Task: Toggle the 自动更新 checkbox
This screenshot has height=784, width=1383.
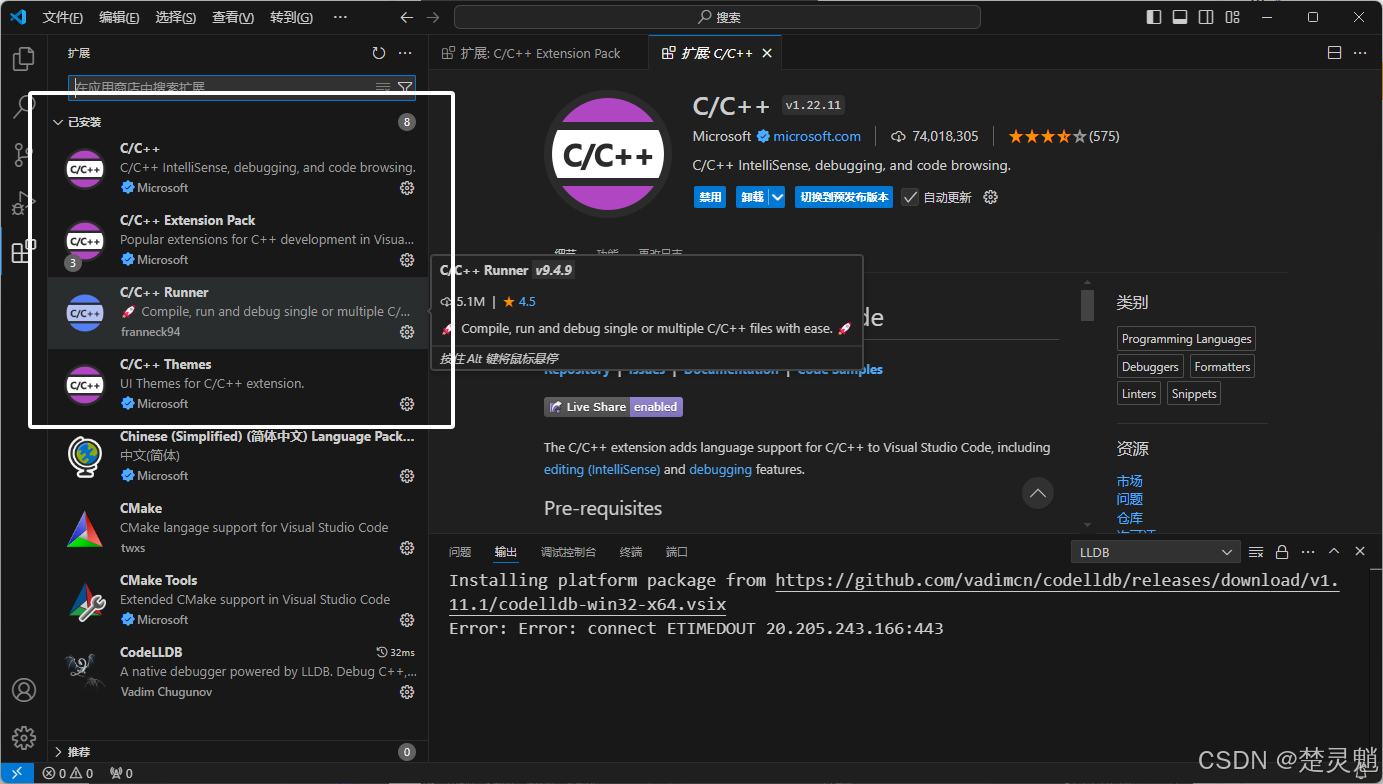Action: 910,197
